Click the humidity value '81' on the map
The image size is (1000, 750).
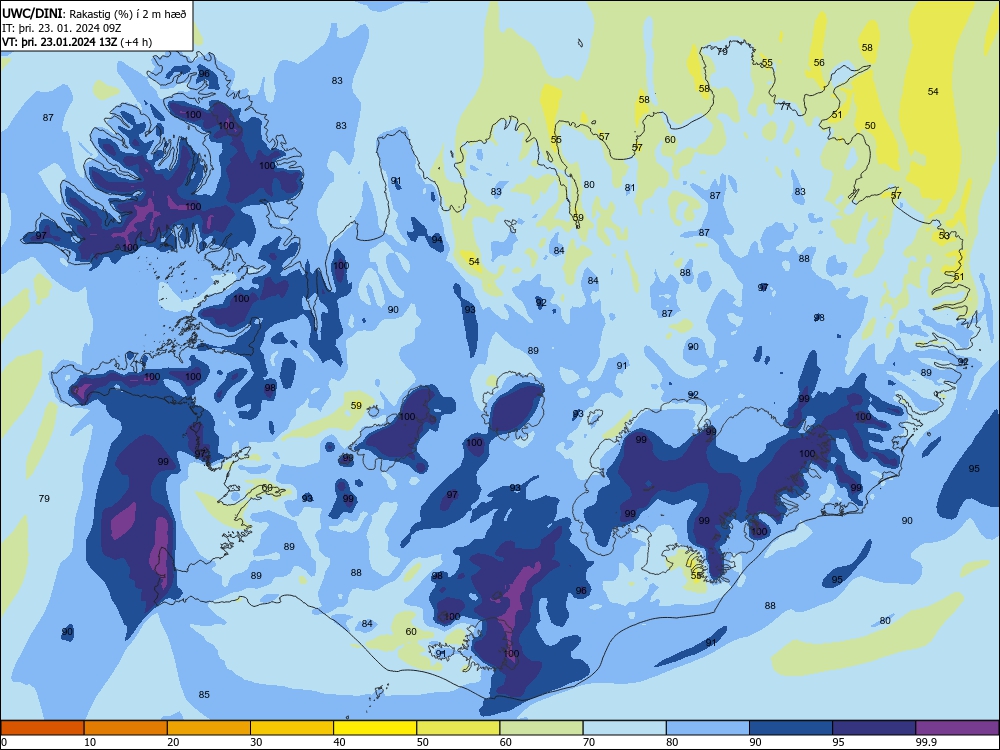(630, 188)
